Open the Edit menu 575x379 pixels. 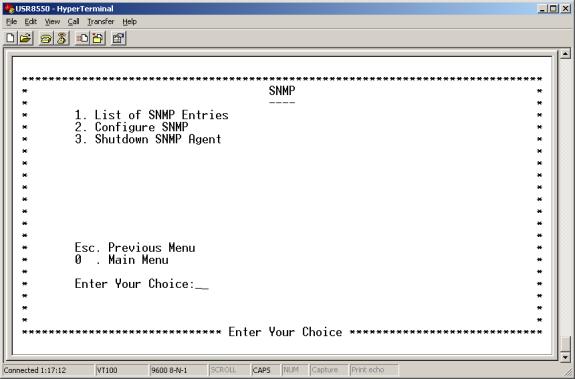coord(31,22)
